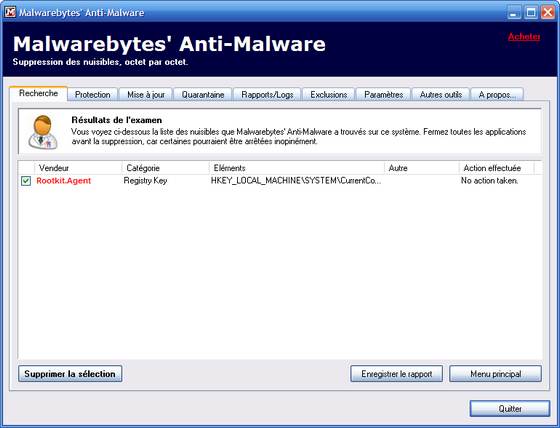Image resolution: width=560 pixels, height=428 pixels.
Task: Sort by the Catégorie column header
Action: click(x=165, y=168)
